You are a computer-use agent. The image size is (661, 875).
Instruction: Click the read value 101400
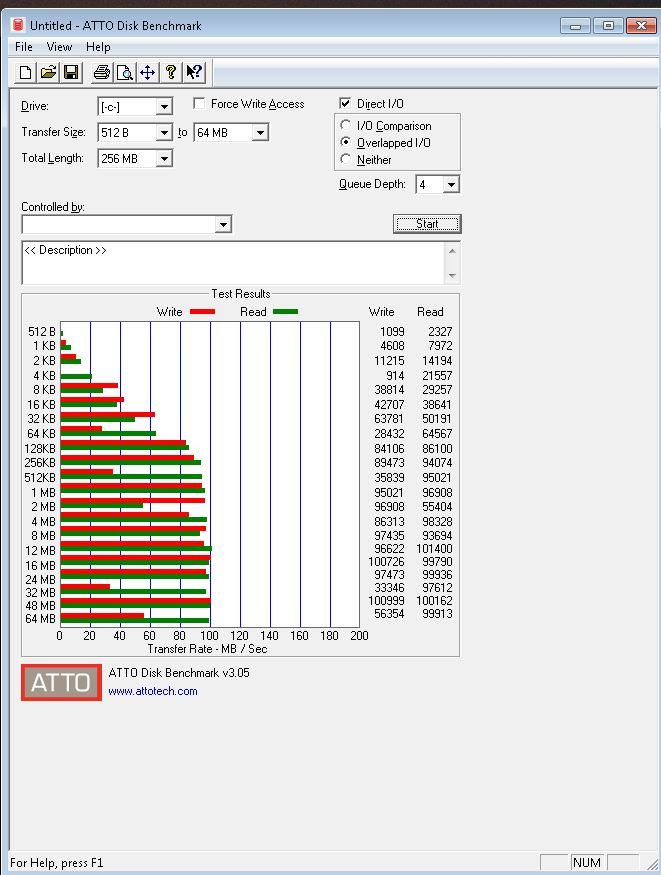click(435, 549)
